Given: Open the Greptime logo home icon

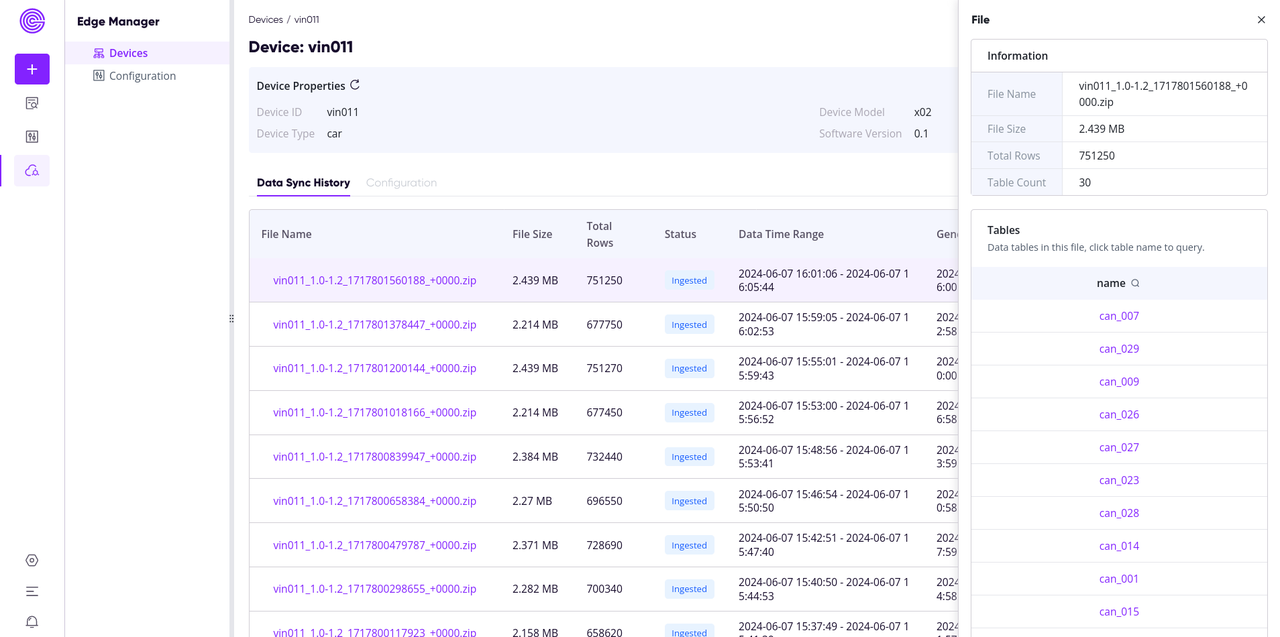Looking at the screenshot, I should (32, 21).
